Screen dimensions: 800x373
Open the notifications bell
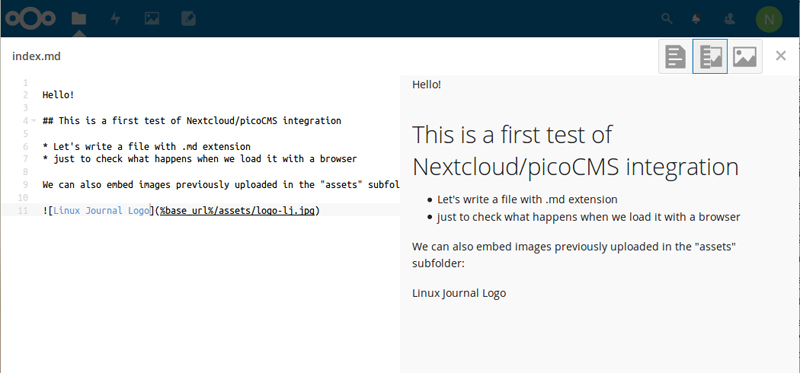696,19
